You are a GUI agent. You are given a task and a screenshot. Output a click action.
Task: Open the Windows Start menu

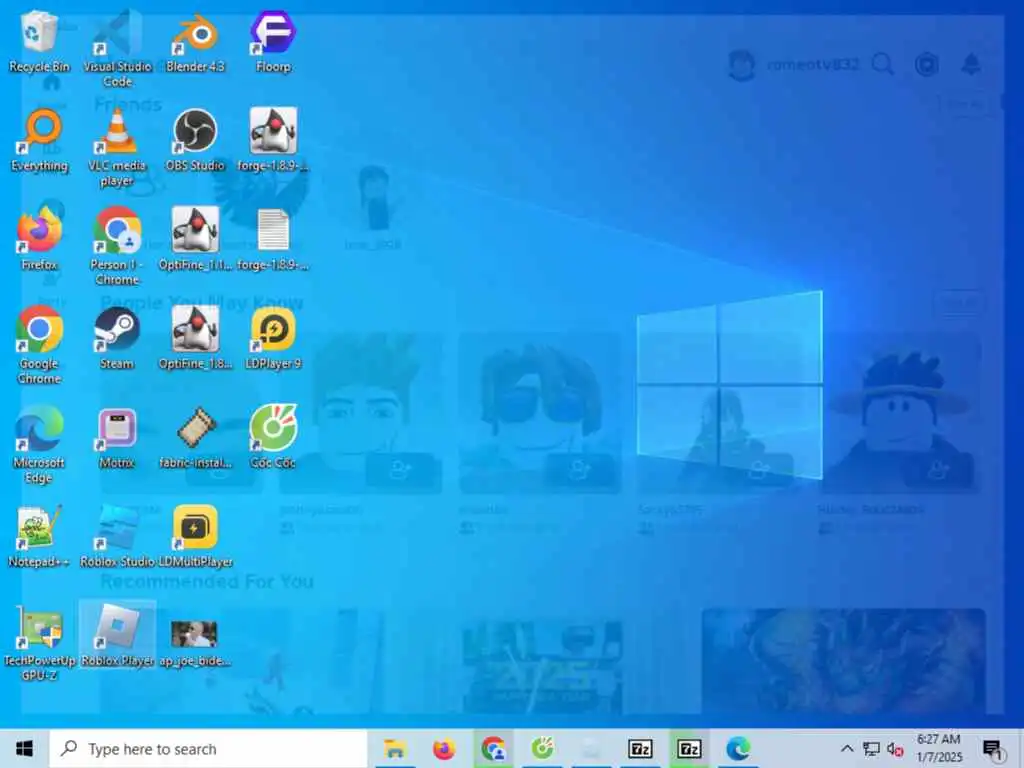(24, 748)
